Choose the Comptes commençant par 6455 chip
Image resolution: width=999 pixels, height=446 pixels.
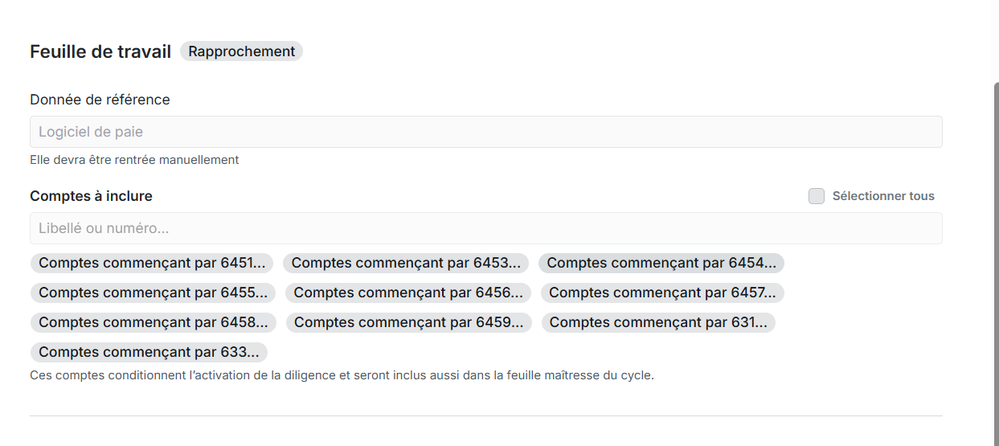(153, 293)
